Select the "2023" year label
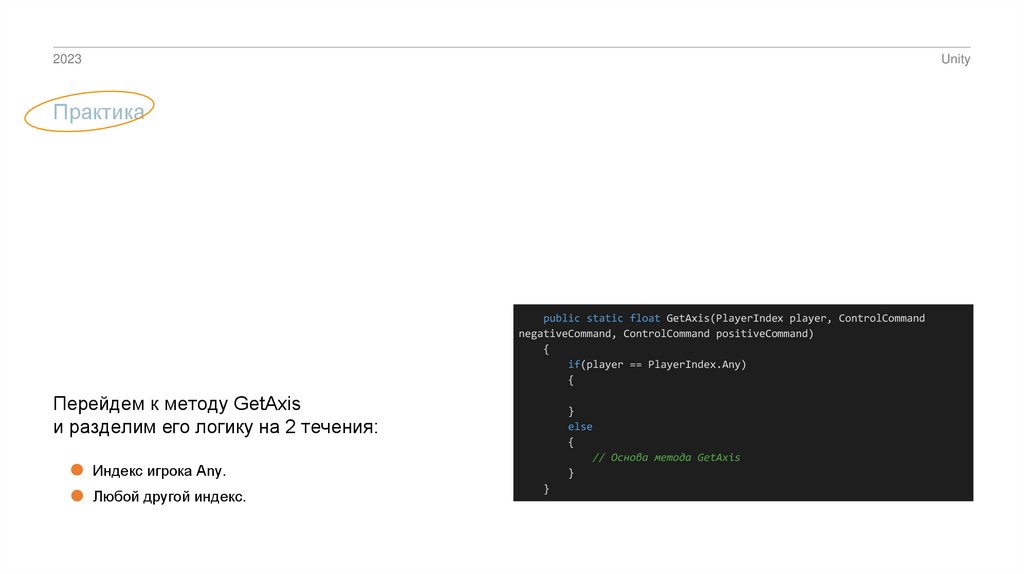Viewport: 1024px width, 574px height. [x=67, y=60]
